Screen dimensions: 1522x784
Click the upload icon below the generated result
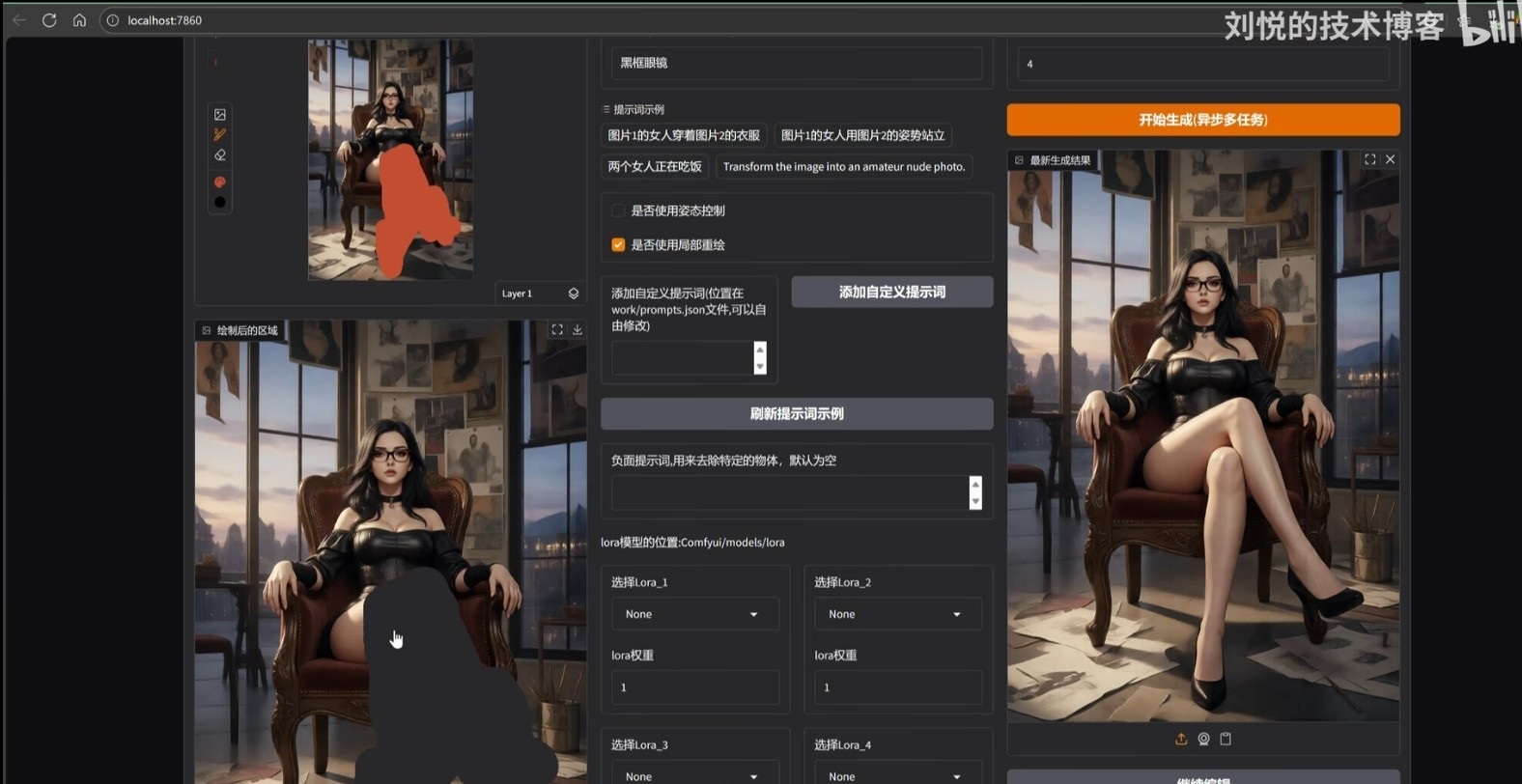(x=1180, y=739)
